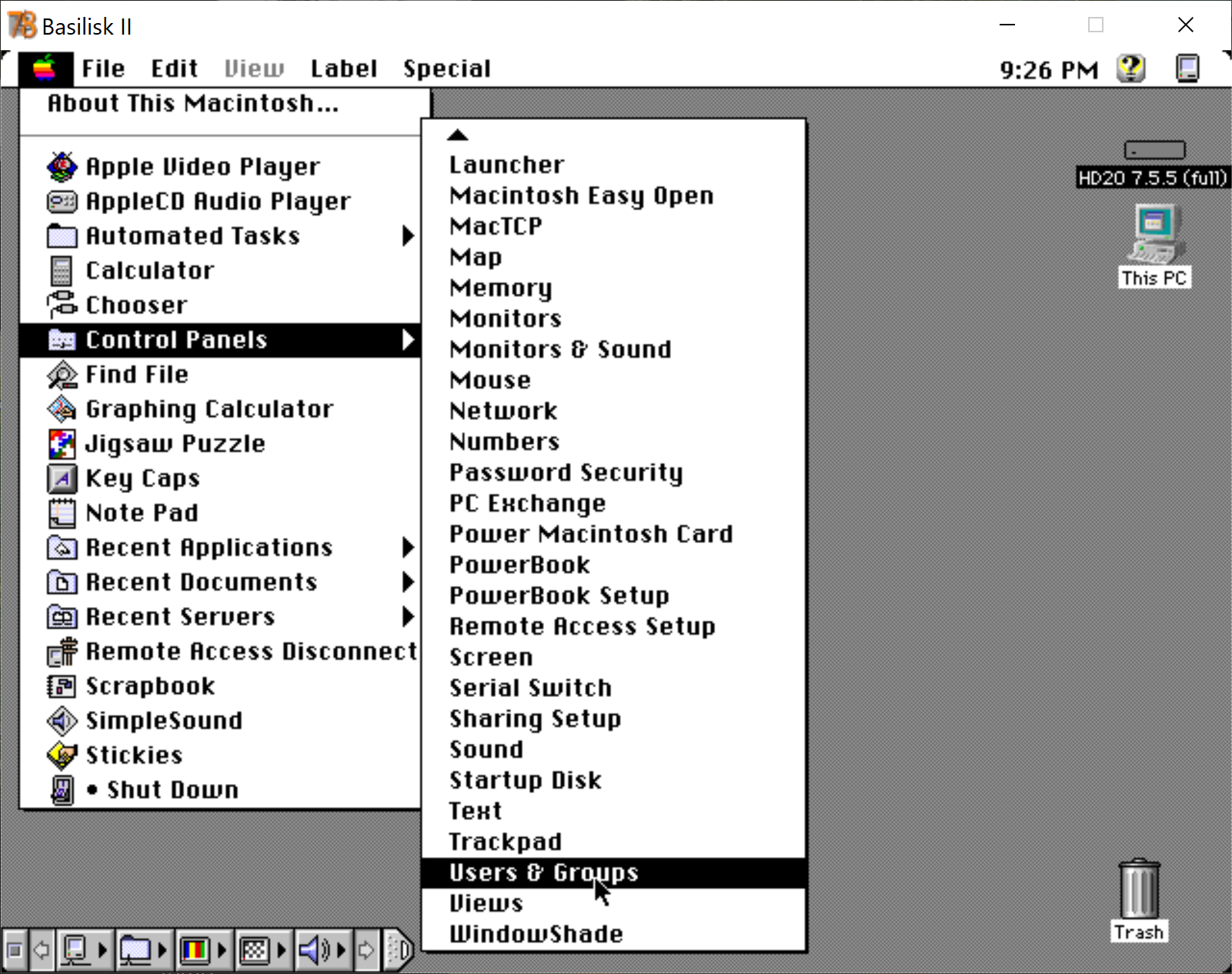Open the Edit menu

click(175, 69)
